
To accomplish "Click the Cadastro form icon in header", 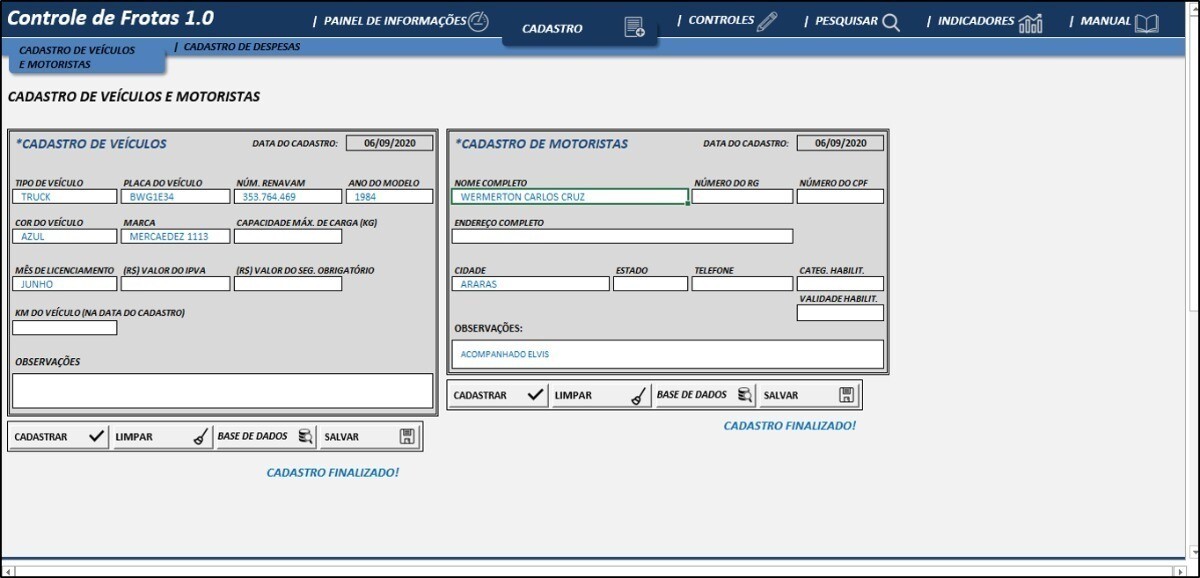I will (634, 28).
